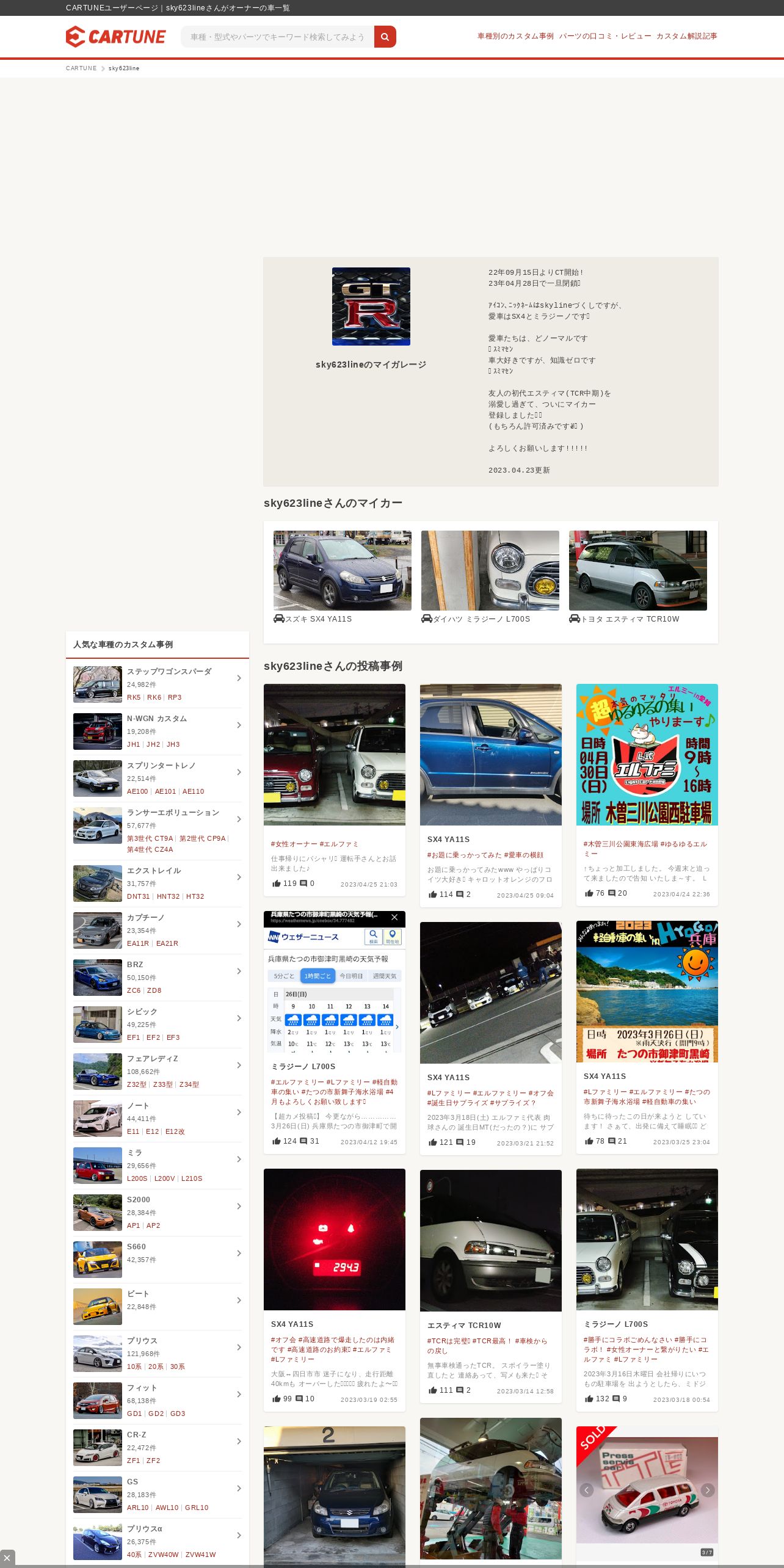Expand ステップワゴンスパーダ row chevron
The image size is (784, 1568).
[239, 678]
